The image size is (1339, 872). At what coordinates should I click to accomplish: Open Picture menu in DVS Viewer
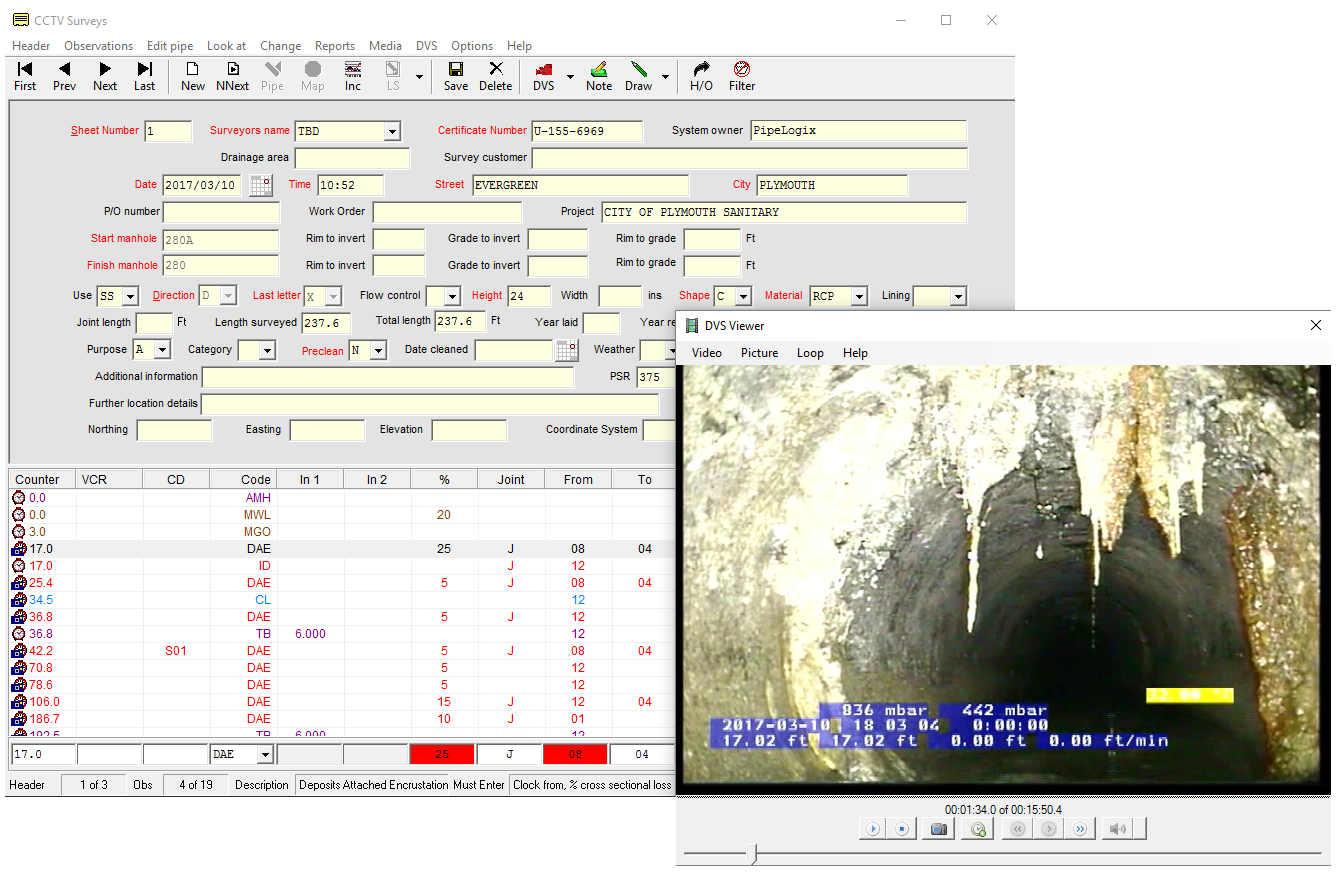point(760,353)
